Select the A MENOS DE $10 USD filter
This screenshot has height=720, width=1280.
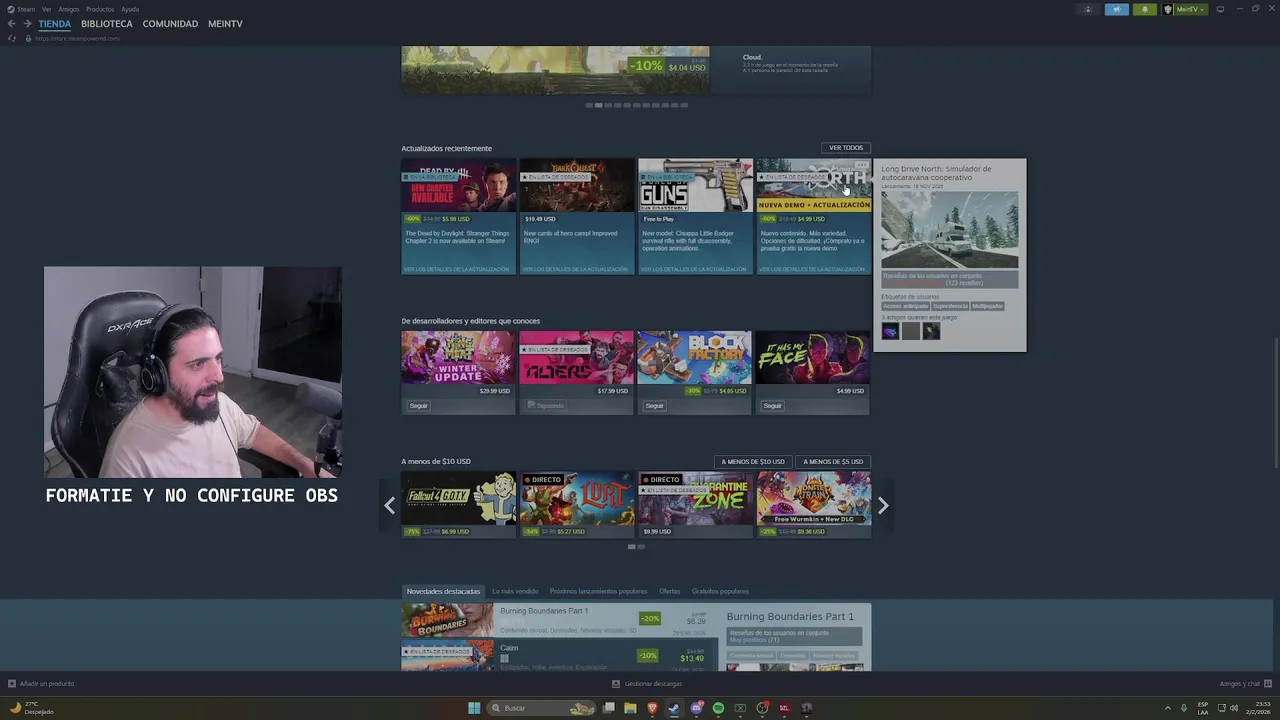pyautogui.click(x=753, y=462)
